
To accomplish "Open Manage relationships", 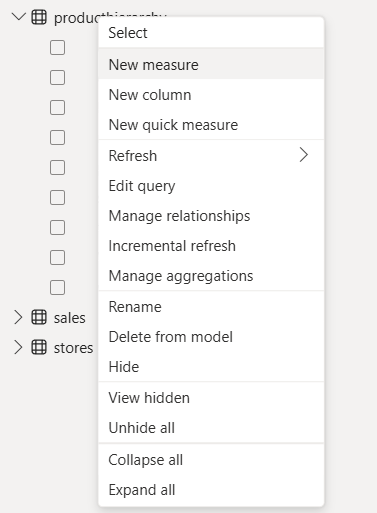I will click(211, 216).
